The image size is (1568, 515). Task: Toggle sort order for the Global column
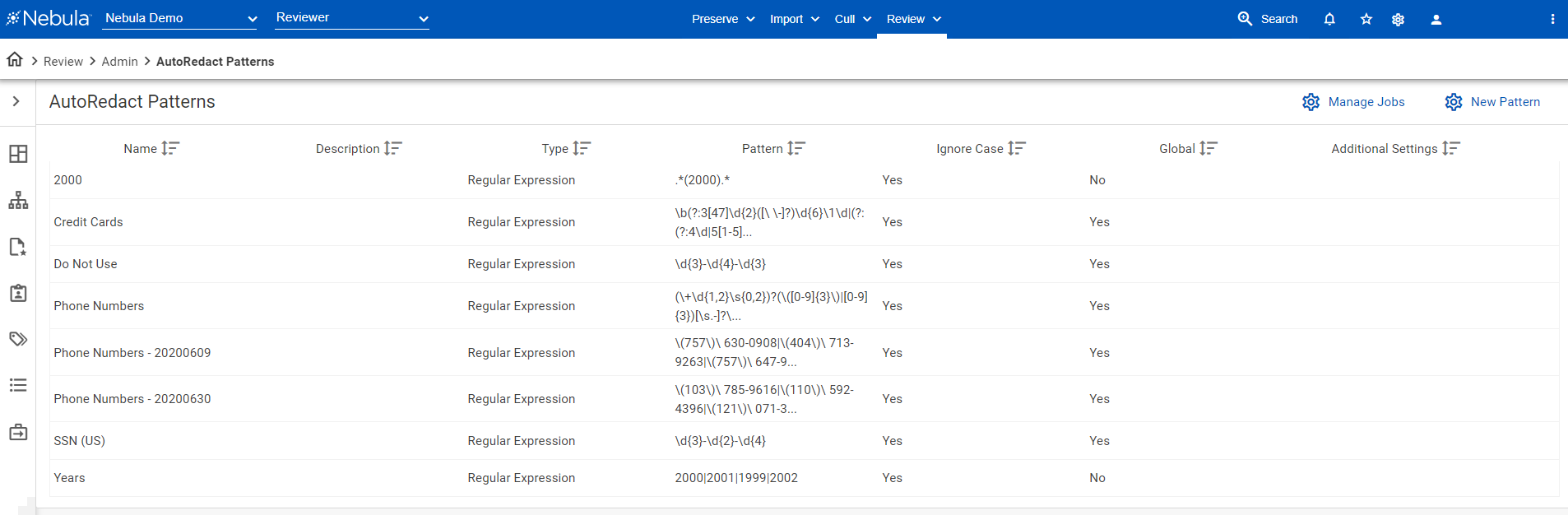1208,148
